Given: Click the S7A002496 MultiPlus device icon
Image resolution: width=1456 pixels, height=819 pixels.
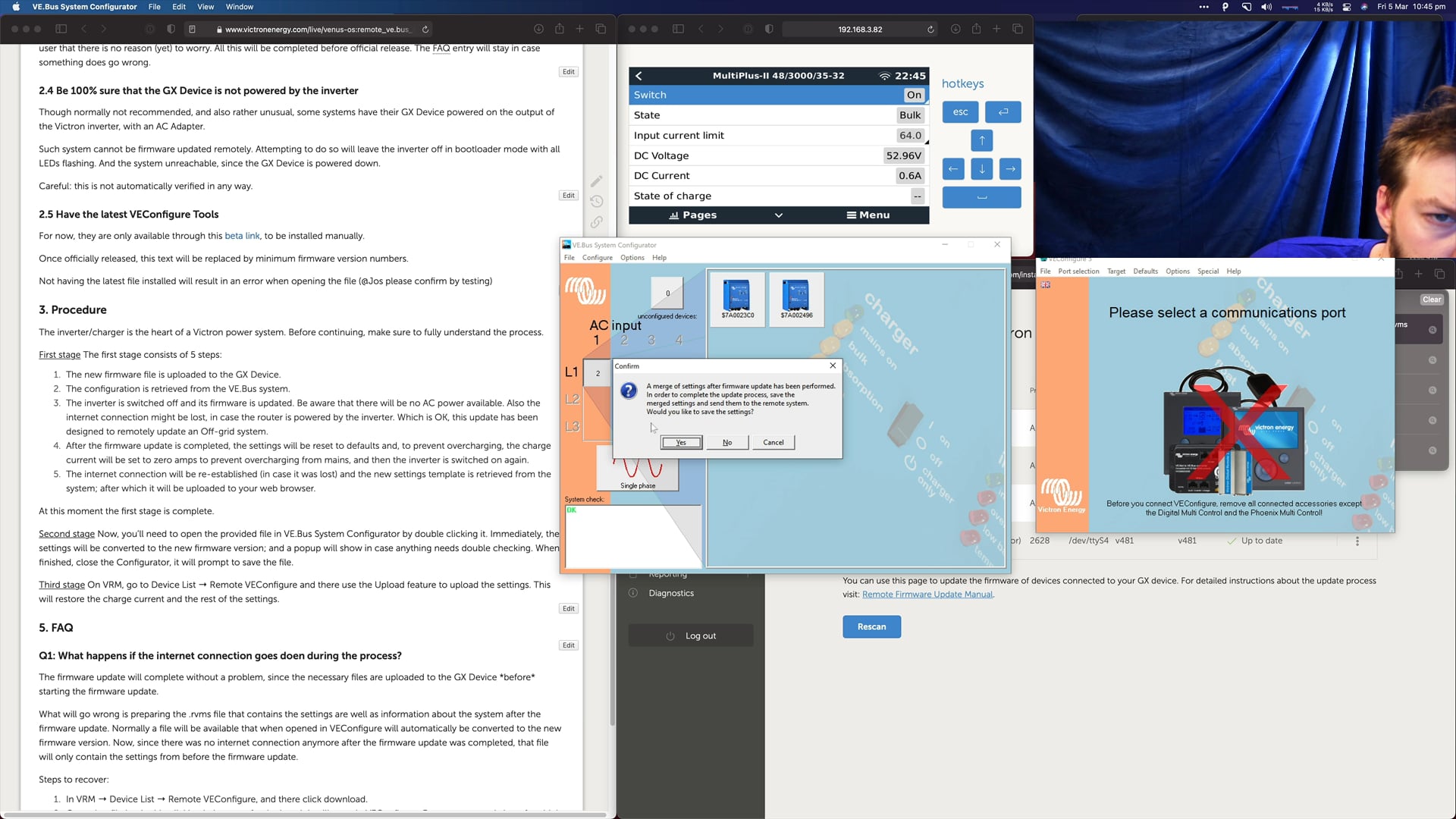Looking at the screenshot, I should click(x=796, y=296).
